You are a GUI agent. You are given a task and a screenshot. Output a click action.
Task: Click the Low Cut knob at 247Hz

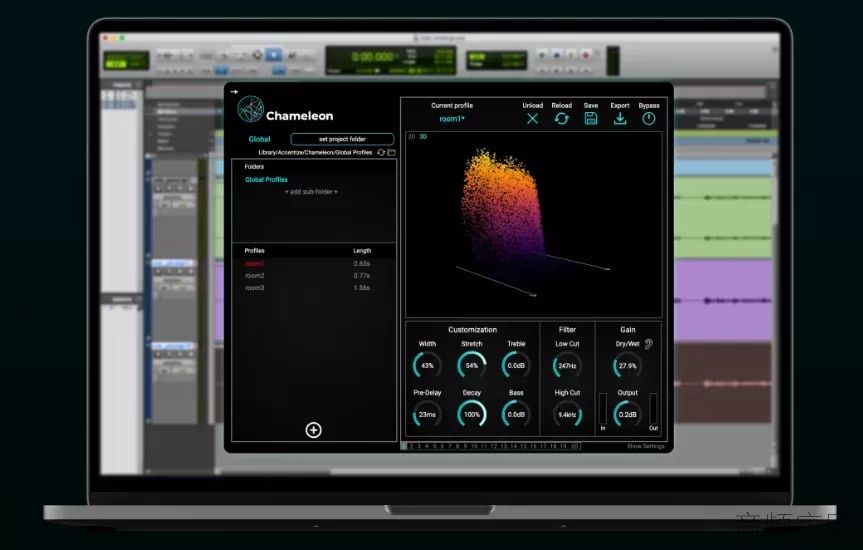[567, 365]
